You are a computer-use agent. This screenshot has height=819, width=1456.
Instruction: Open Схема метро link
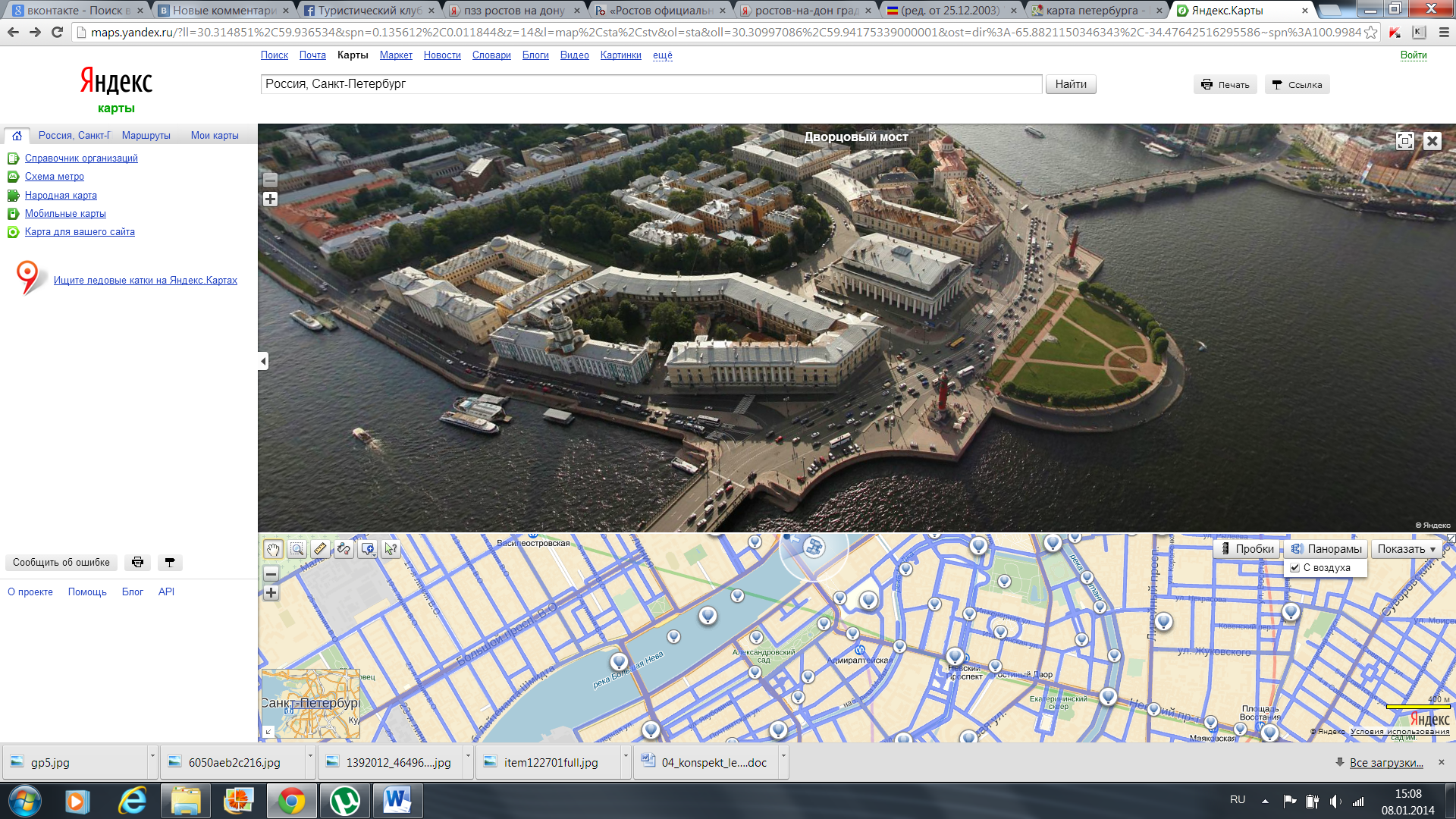point(55,177)
